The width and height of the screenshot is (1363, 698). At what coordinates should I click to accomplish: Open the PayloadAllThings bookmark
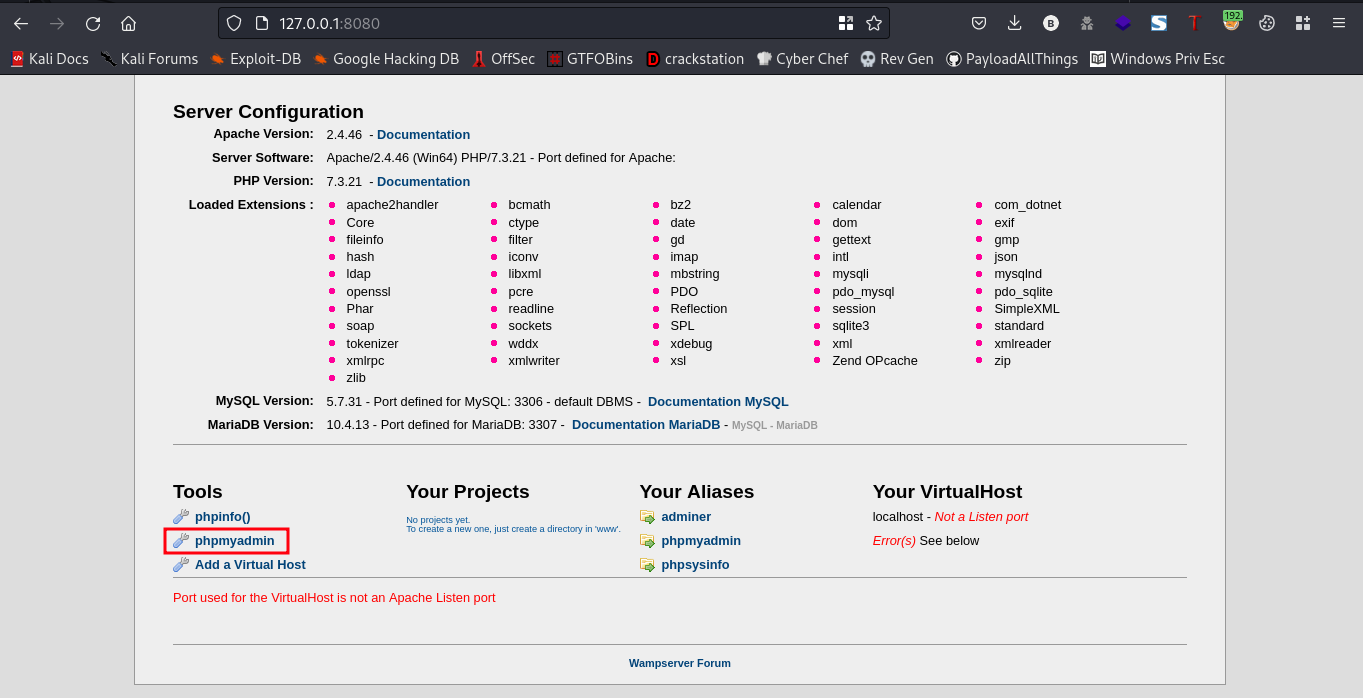click(x=1012, y=59)
